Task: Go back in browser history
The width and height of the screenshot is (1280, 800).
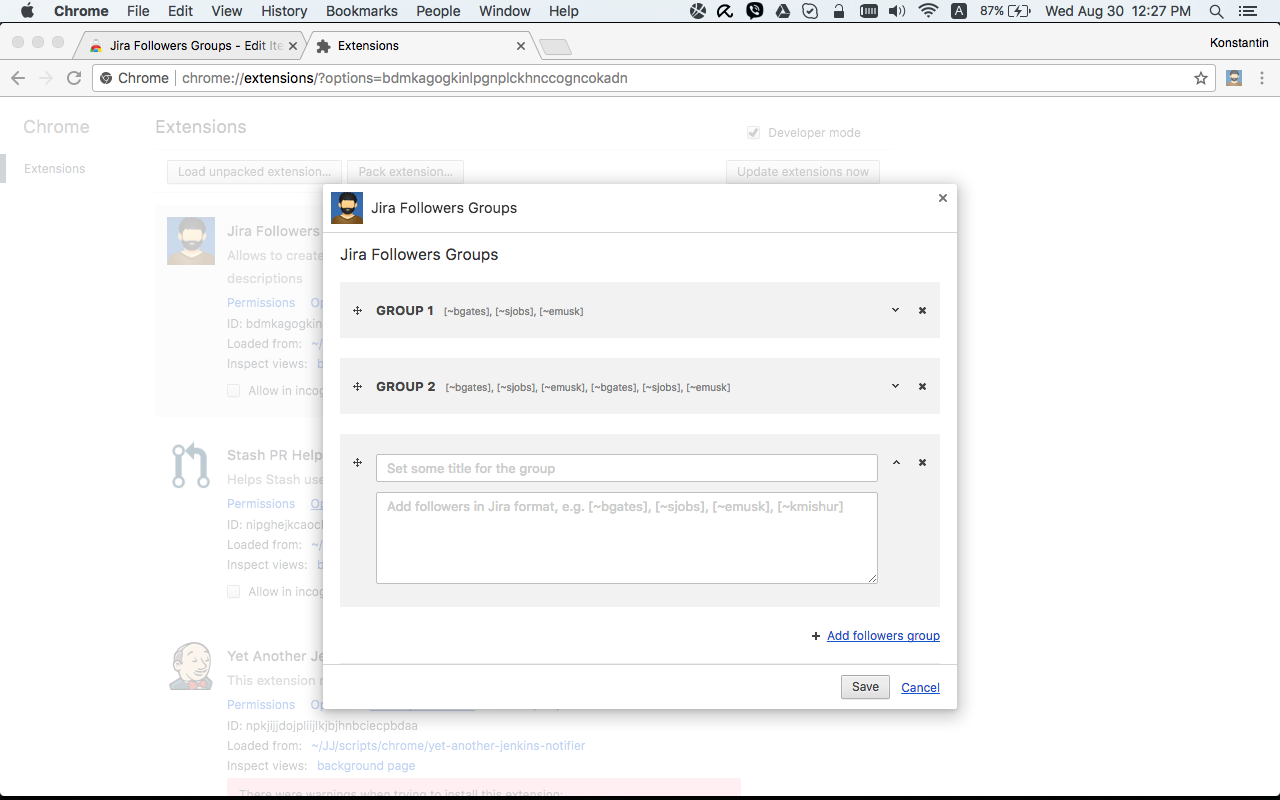Action: point(18,78)
